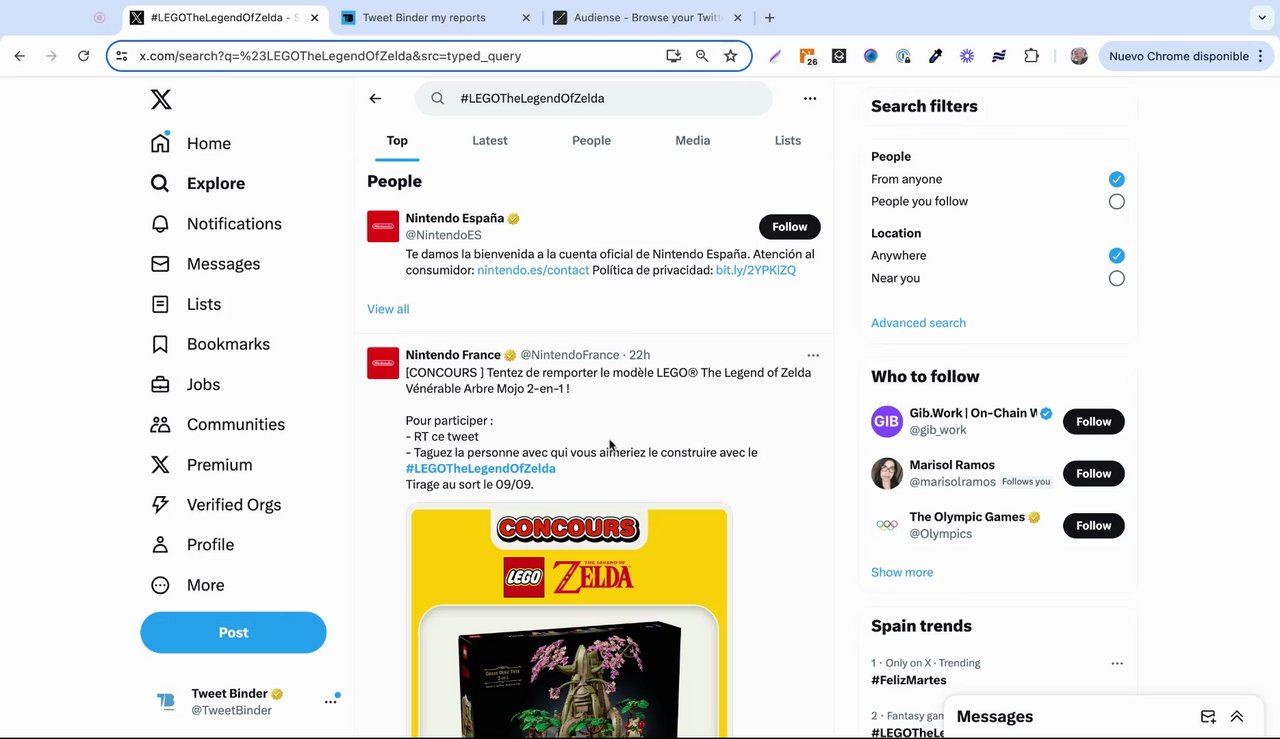
Task: Select the "People you follow" filter
Action: [x=1116, y=202]
